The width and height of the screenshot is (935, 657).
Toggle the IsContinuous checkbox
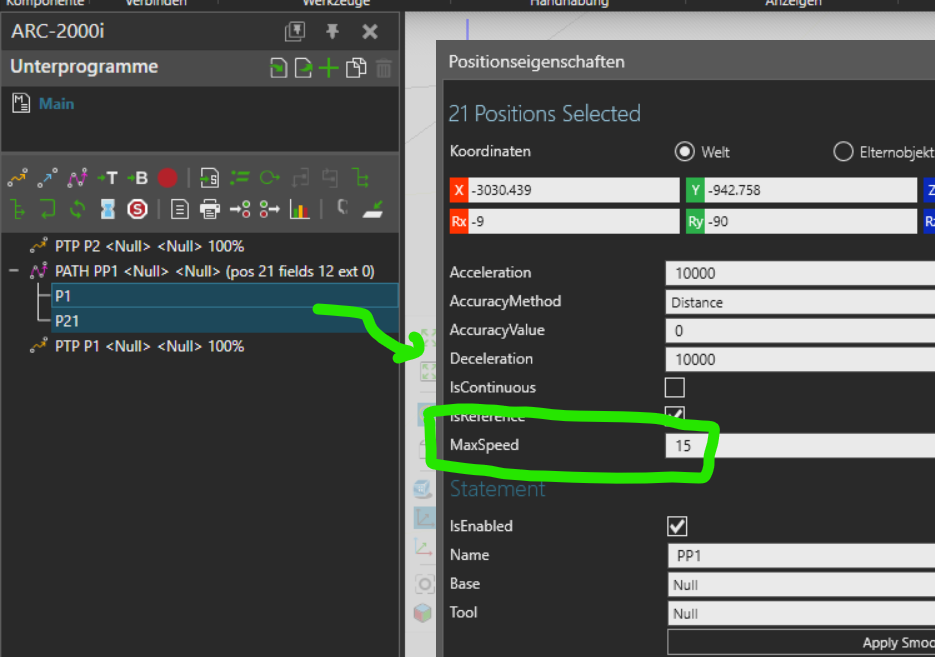(x=674, y=388)
